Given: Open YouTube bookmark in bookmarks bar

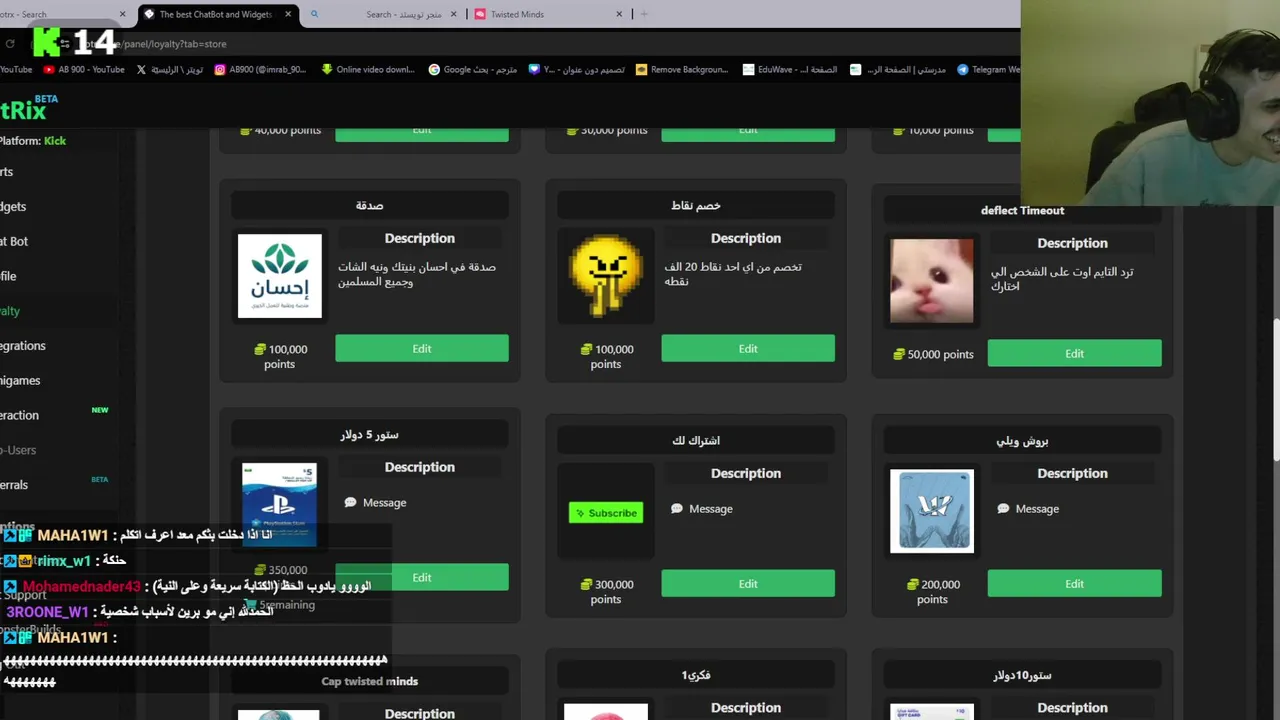Looking at the screenshot, I should point(17,69).
